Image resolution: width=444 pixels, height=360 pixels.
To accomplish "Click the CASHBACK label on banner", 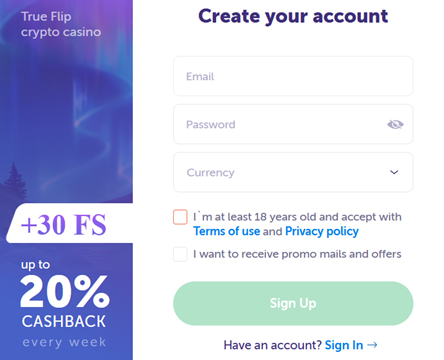I will tap(64, 321).
